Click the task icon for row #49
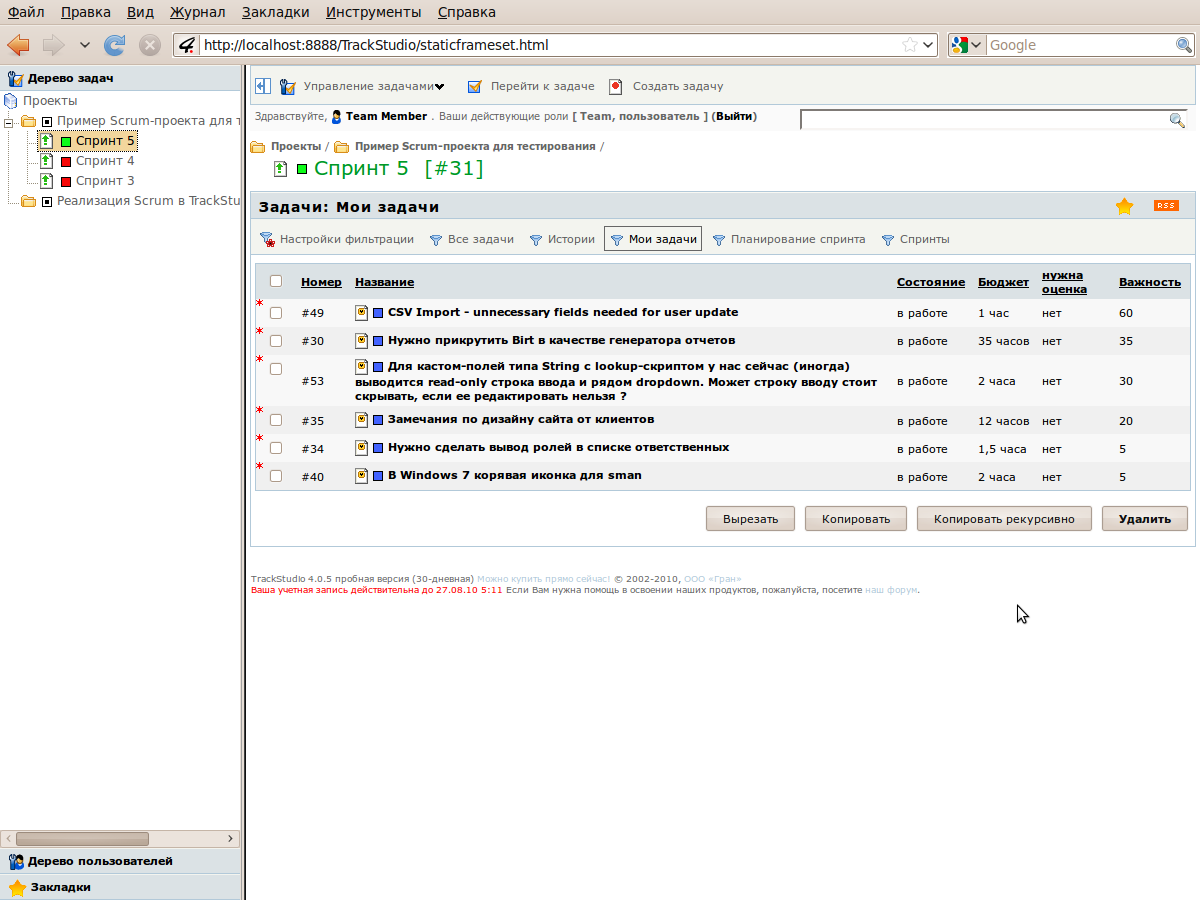1200x900 pixels. pyautogui.click(x=362, y=312)
